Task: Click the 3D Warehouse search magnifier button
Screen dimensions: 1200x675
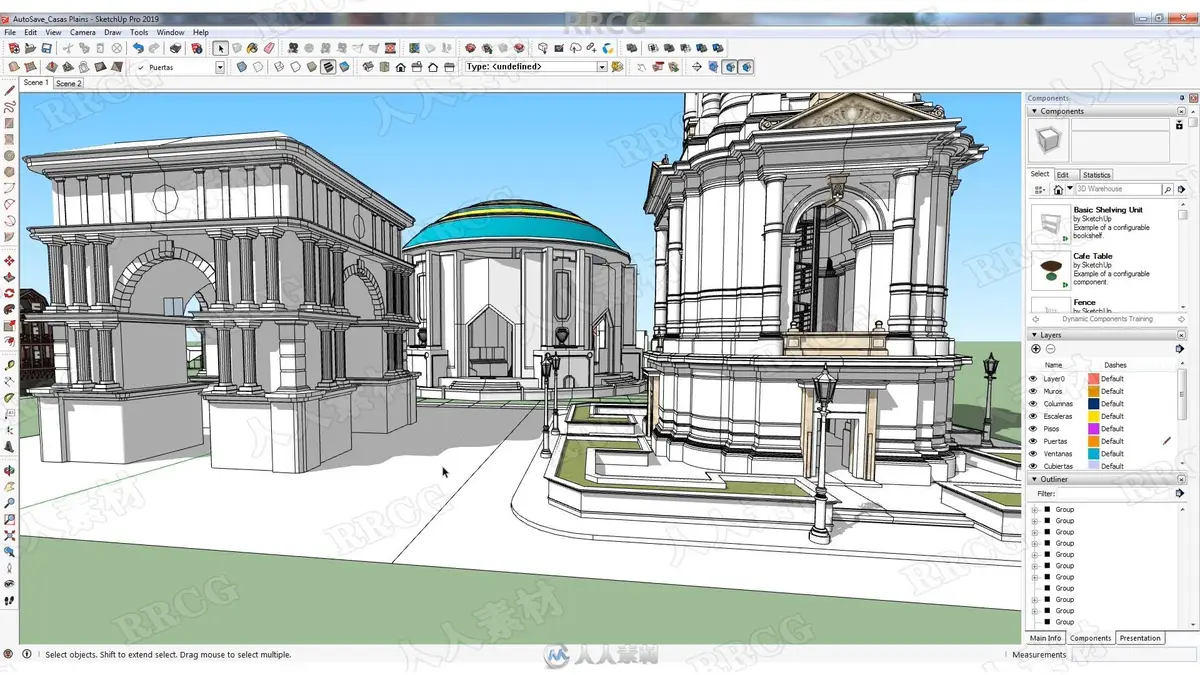Action: coord(1167,189)
